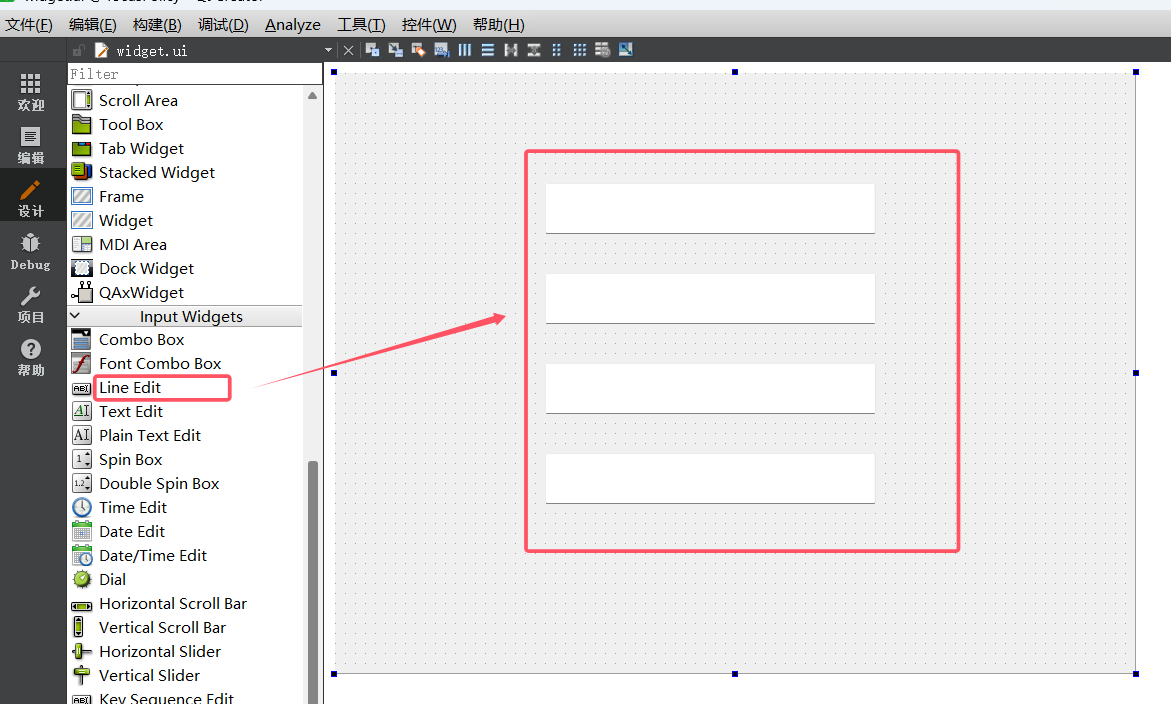Focus the widget box Filter field
This screenshot has width=1171, height=704.
[195, 74]
